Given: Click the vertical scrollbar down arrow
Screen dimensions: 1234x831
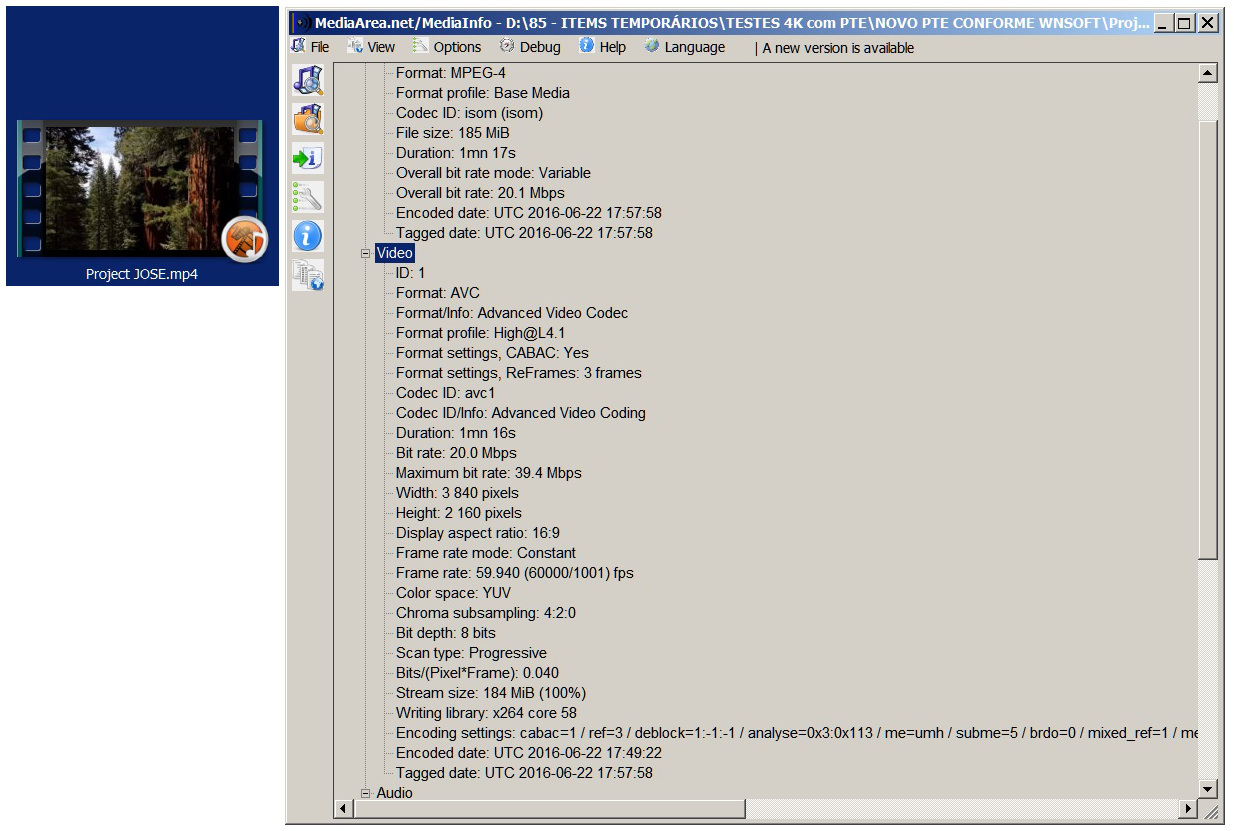Looking at the screenshot, I should click(x=1207, y=789).
